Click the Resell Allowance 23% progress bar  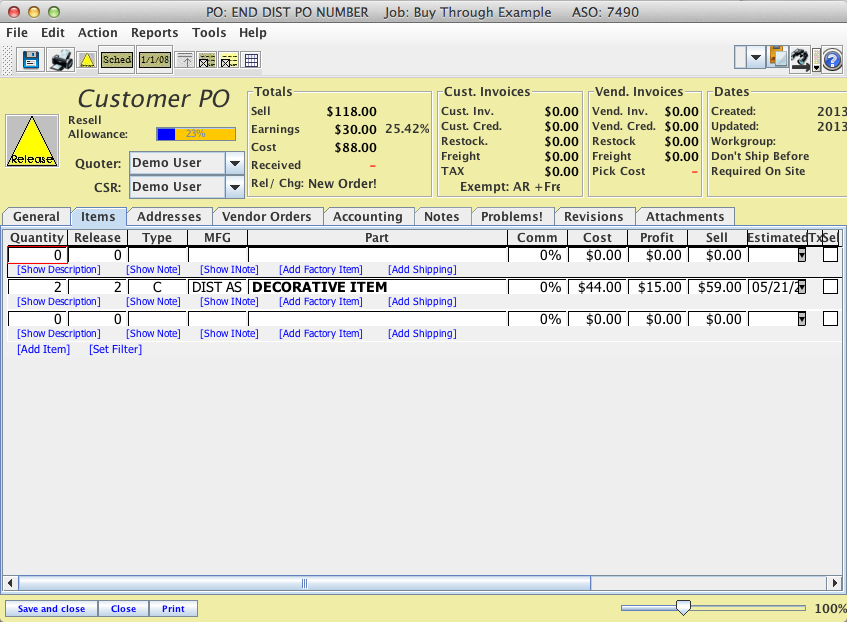[x=196, y=134]
